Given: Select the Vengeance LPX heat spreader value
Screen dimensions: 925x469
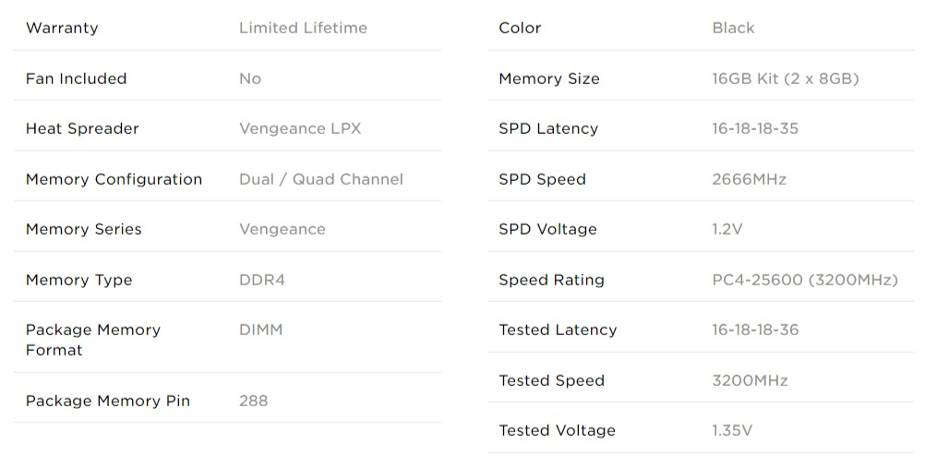Looking at the screenshot, I should pos(300,129).
